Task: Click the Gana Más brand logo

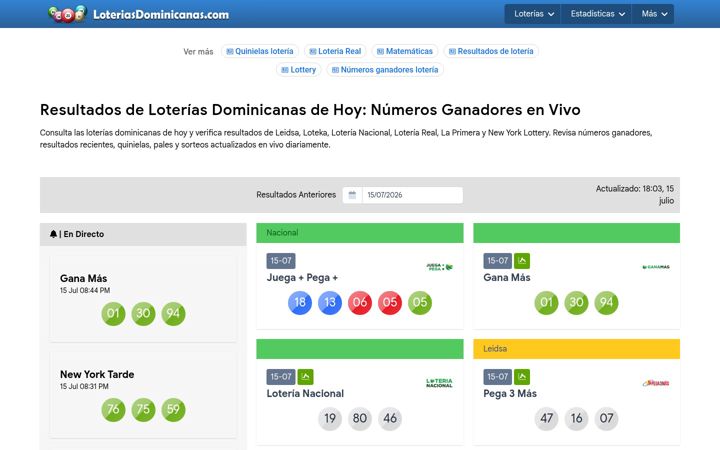Action: [656, 267]
